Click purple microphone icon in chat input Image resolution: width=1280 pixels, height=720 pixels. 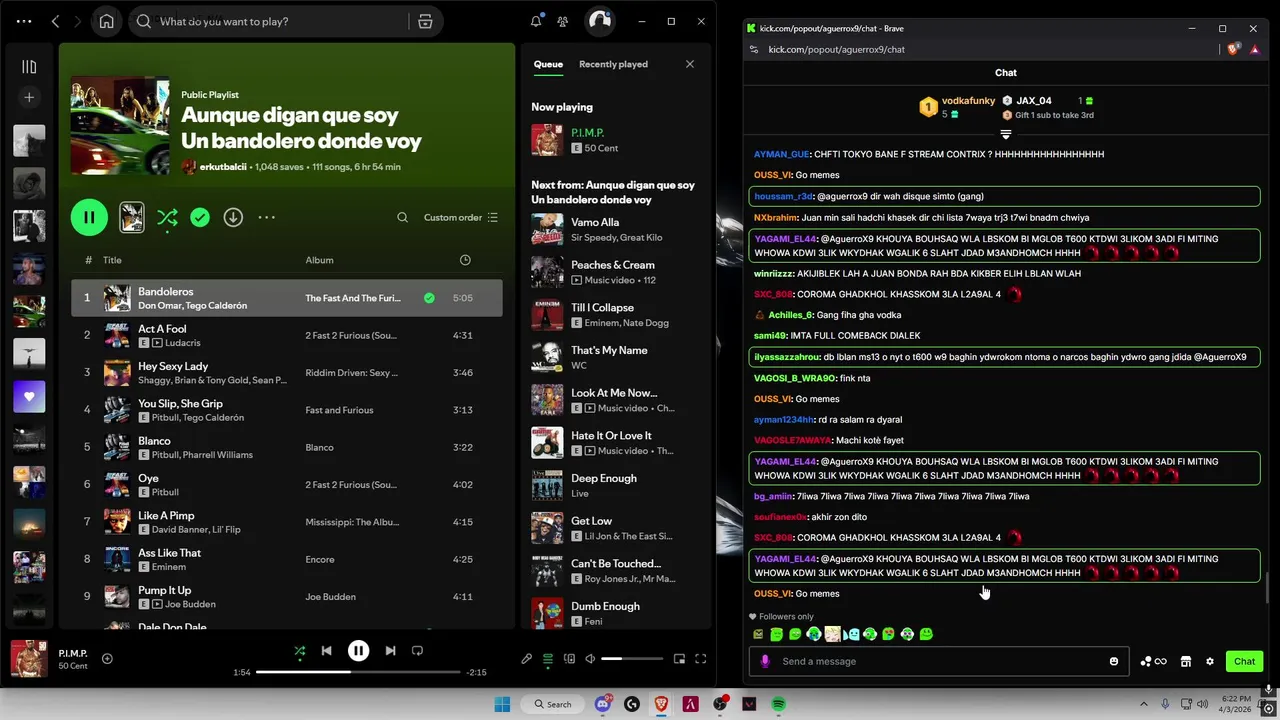pyautogui.click(x=765, y=661)
